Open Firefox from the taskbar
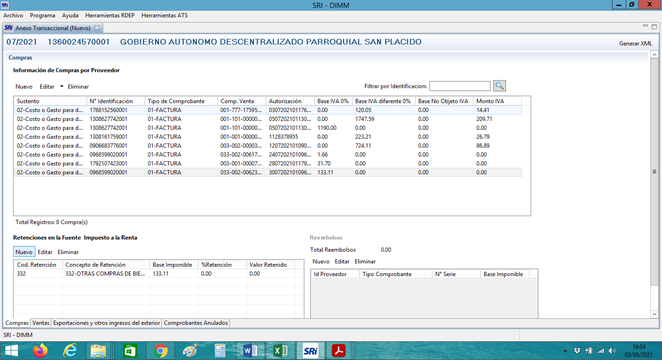662x360 pixels. [40, 351]
